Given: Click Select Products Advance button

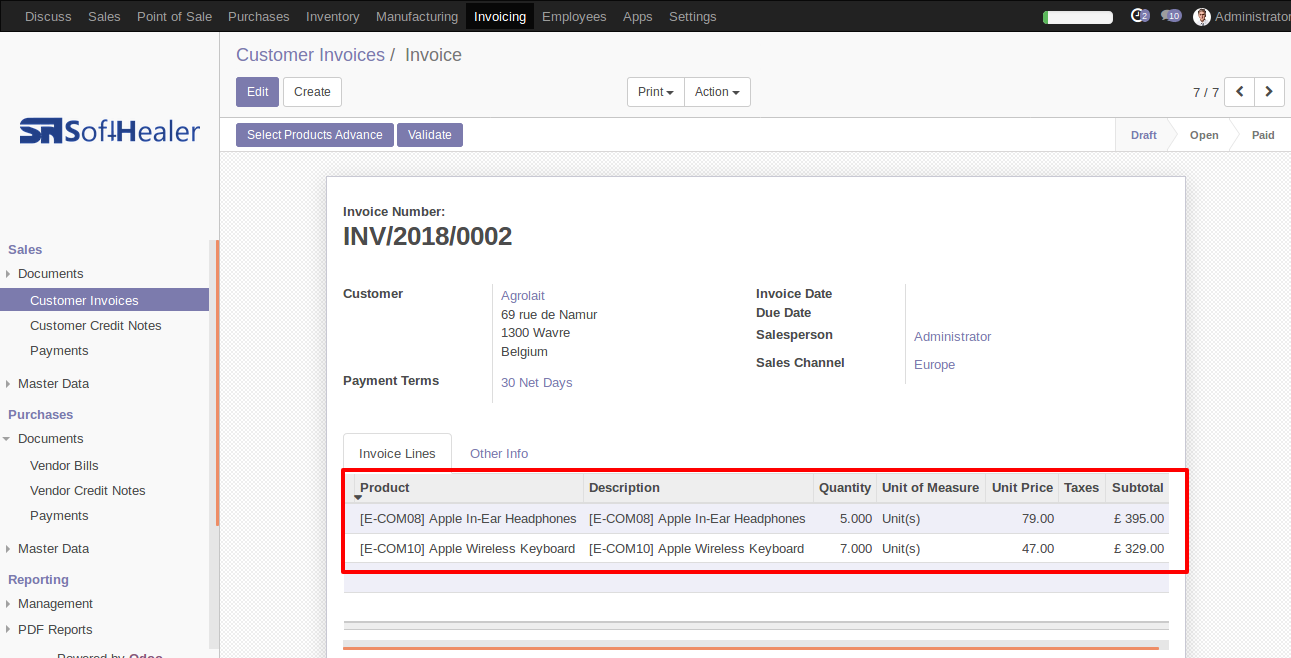Looking at the screenshot, I should pos(315,135).
